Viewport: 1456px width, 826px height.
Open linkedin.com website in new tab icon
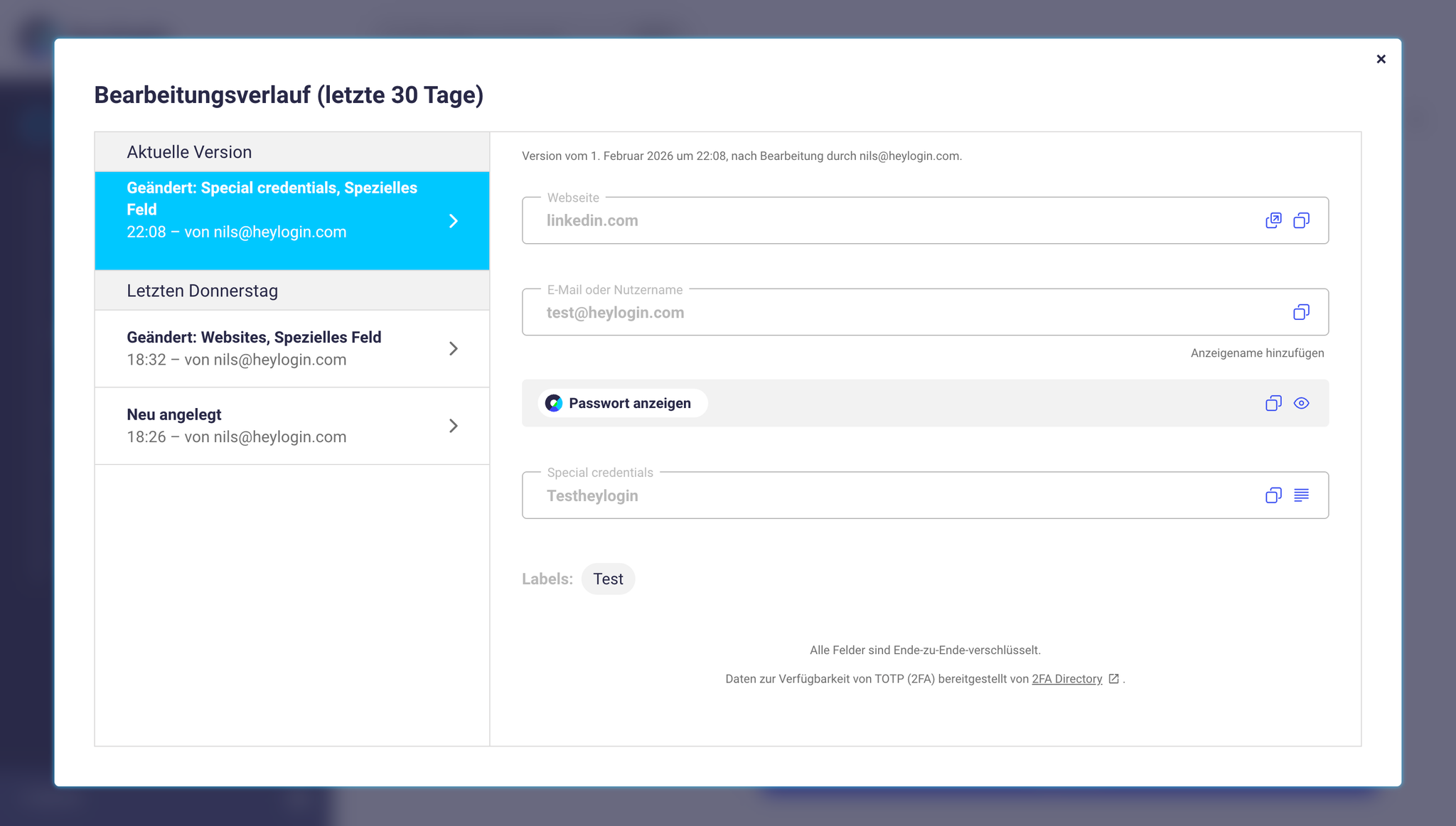coord(1273,220)
